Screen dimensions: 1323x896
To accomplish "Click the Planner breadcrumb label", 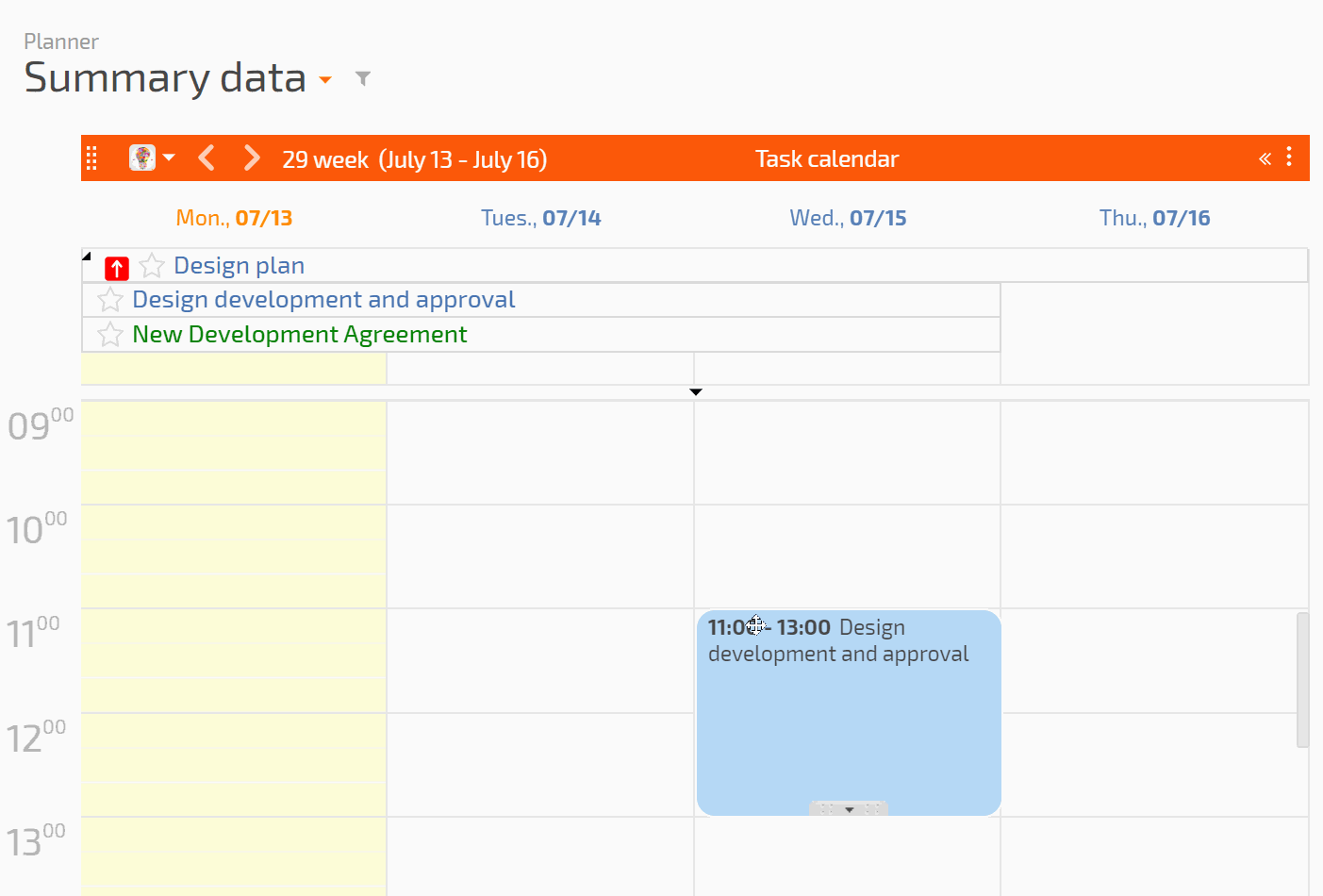I will pos(61,41).
